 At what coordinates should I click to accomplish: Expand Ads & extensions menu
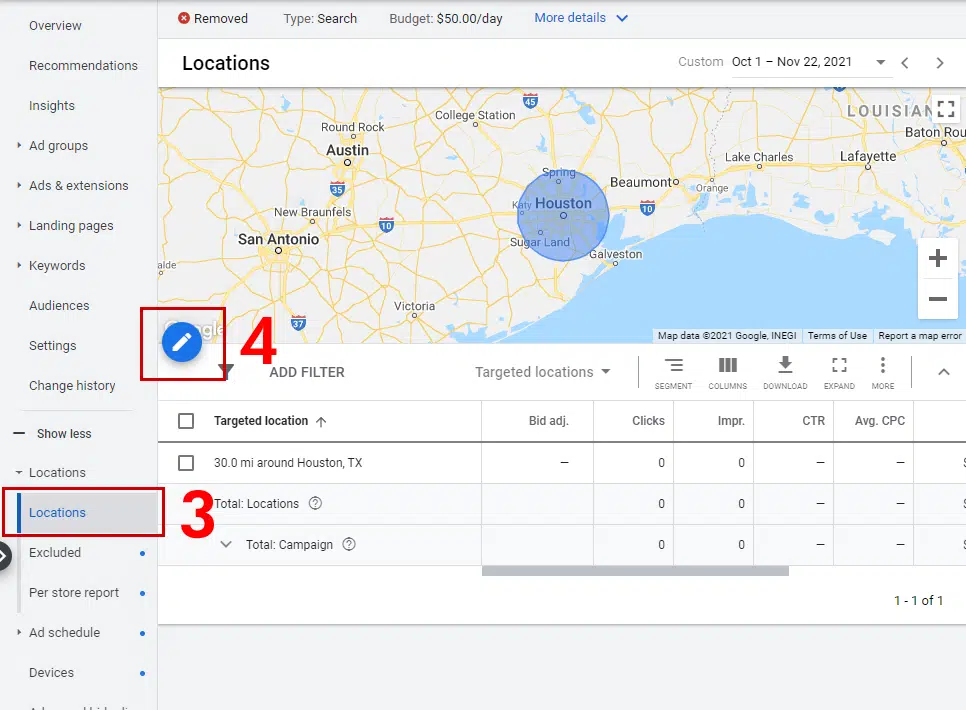(19, 186)
